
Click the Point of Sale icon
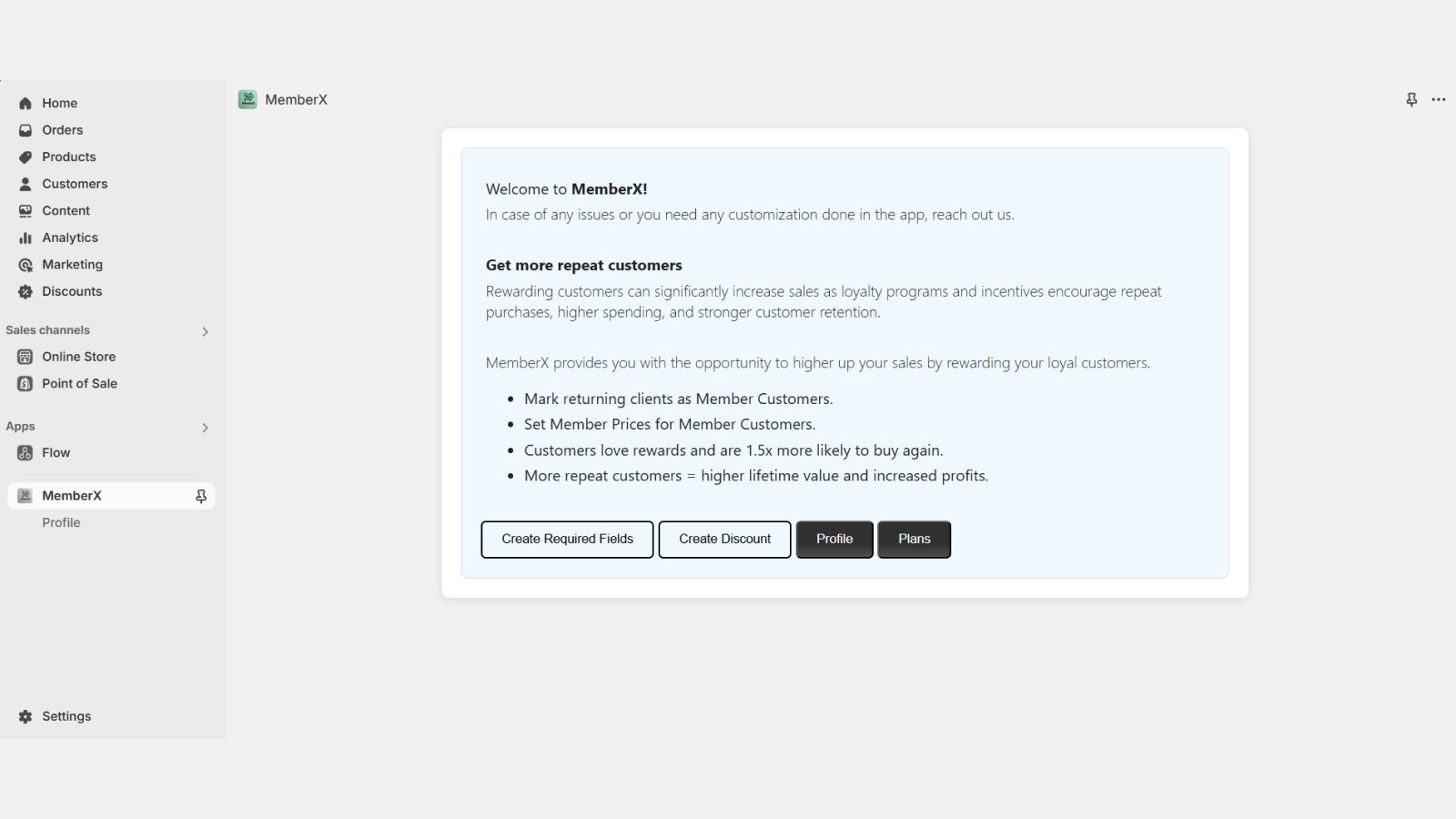pos(25,383)
